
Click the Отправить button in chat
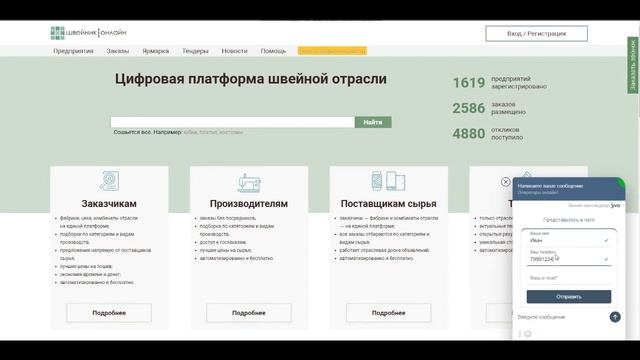[569, 297]
